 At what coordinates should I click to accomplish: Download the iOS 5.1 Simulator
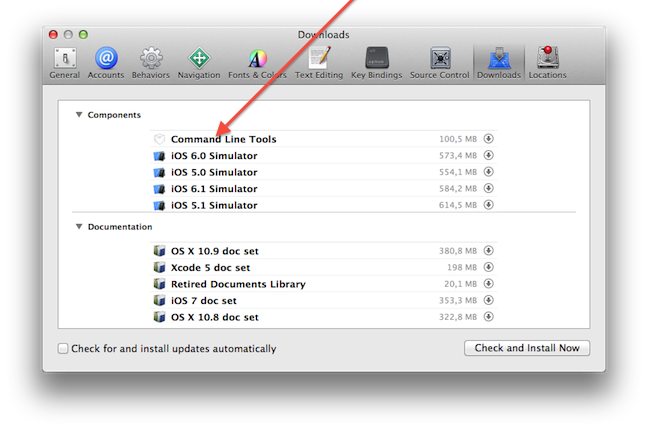[489, 205]
